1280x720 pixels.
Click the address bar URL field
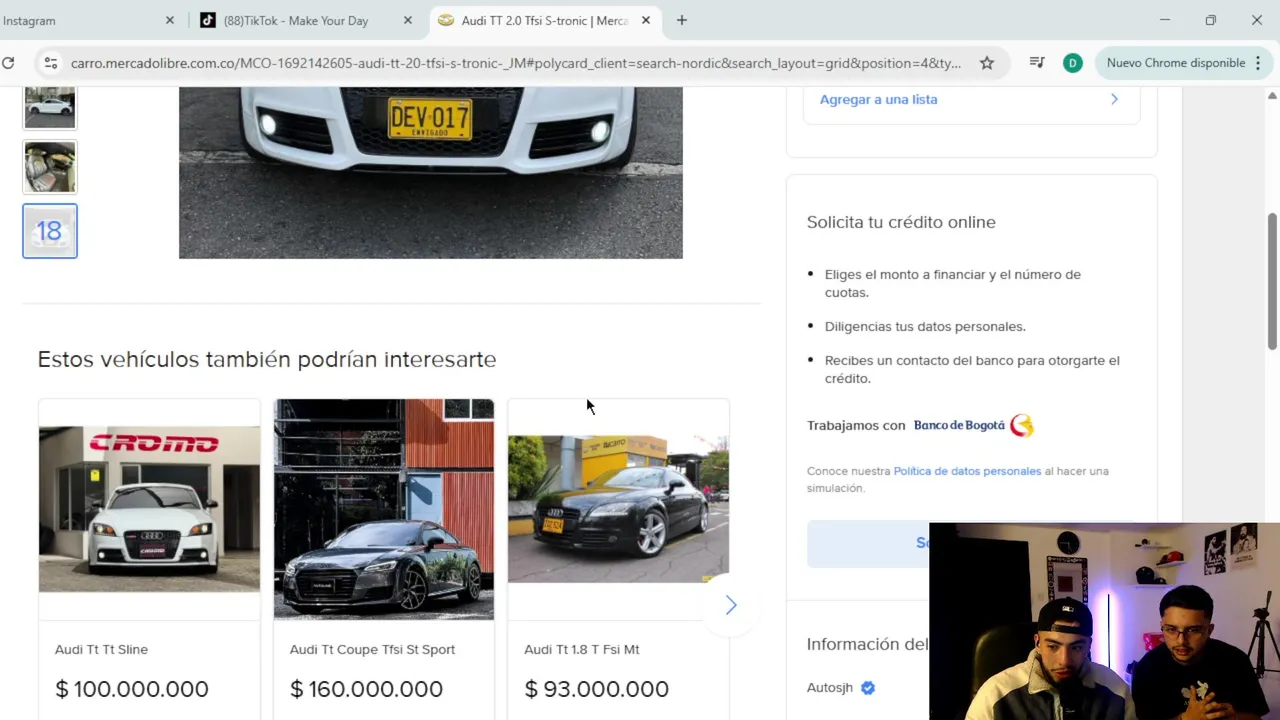(x=516, y=63)
